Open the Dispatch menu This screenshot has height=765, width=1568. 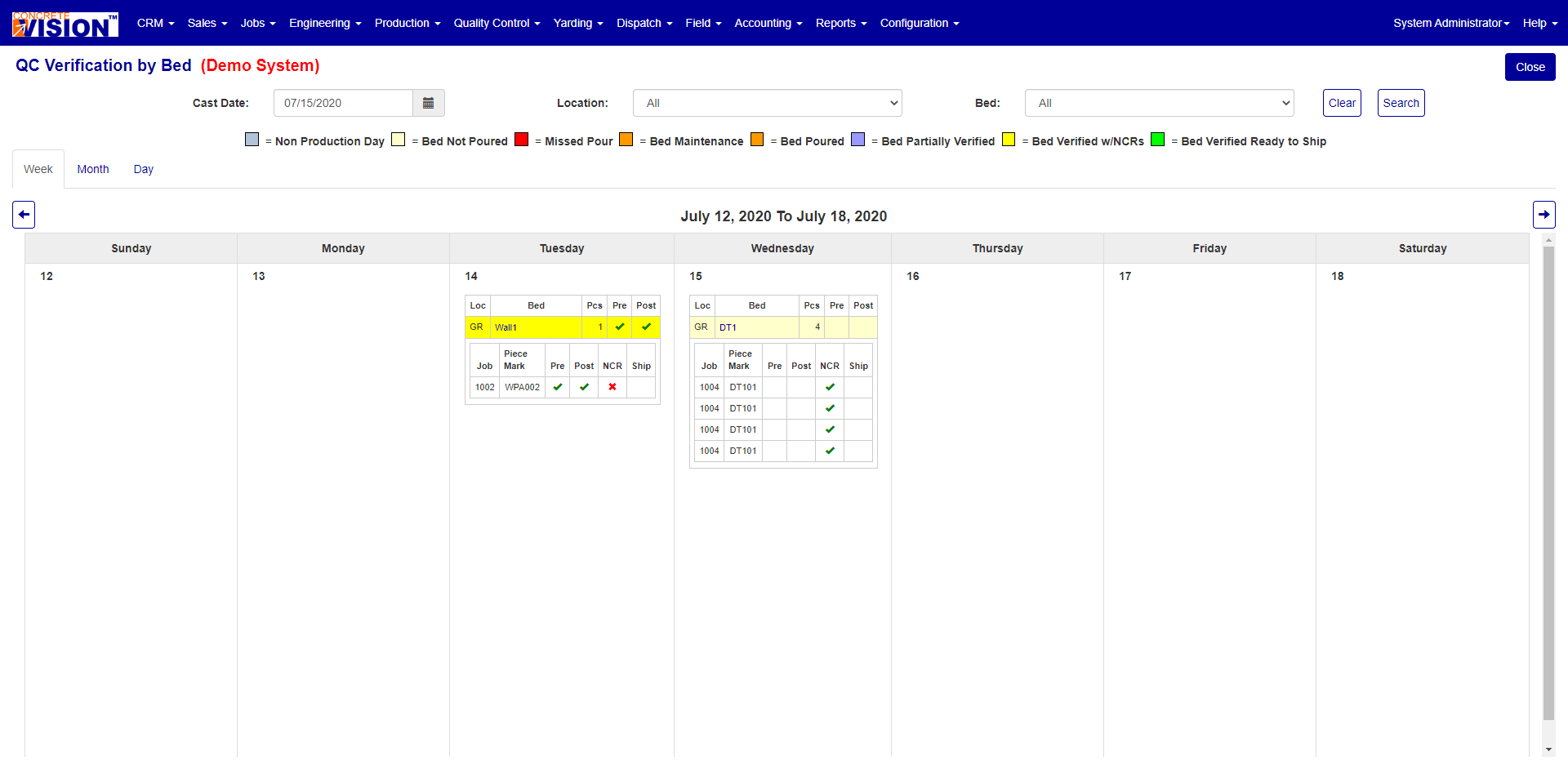(644, 23)
